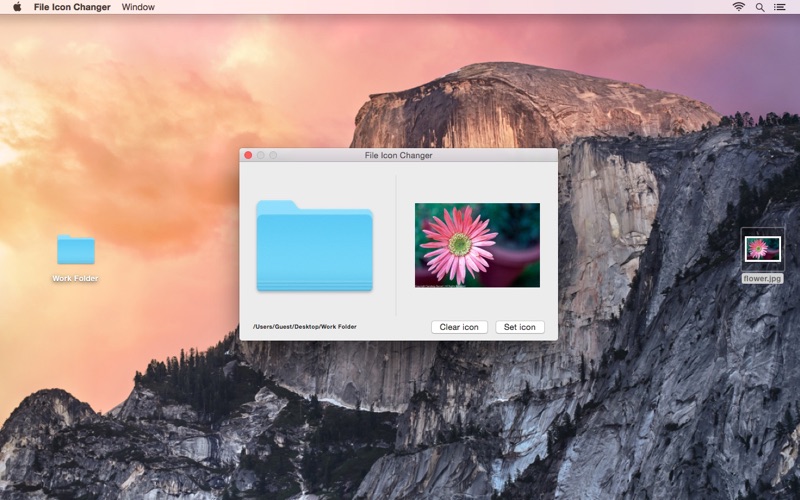Click the Clear icon button
The height and width of the screenshot is (500, 800).
(459, 327)
